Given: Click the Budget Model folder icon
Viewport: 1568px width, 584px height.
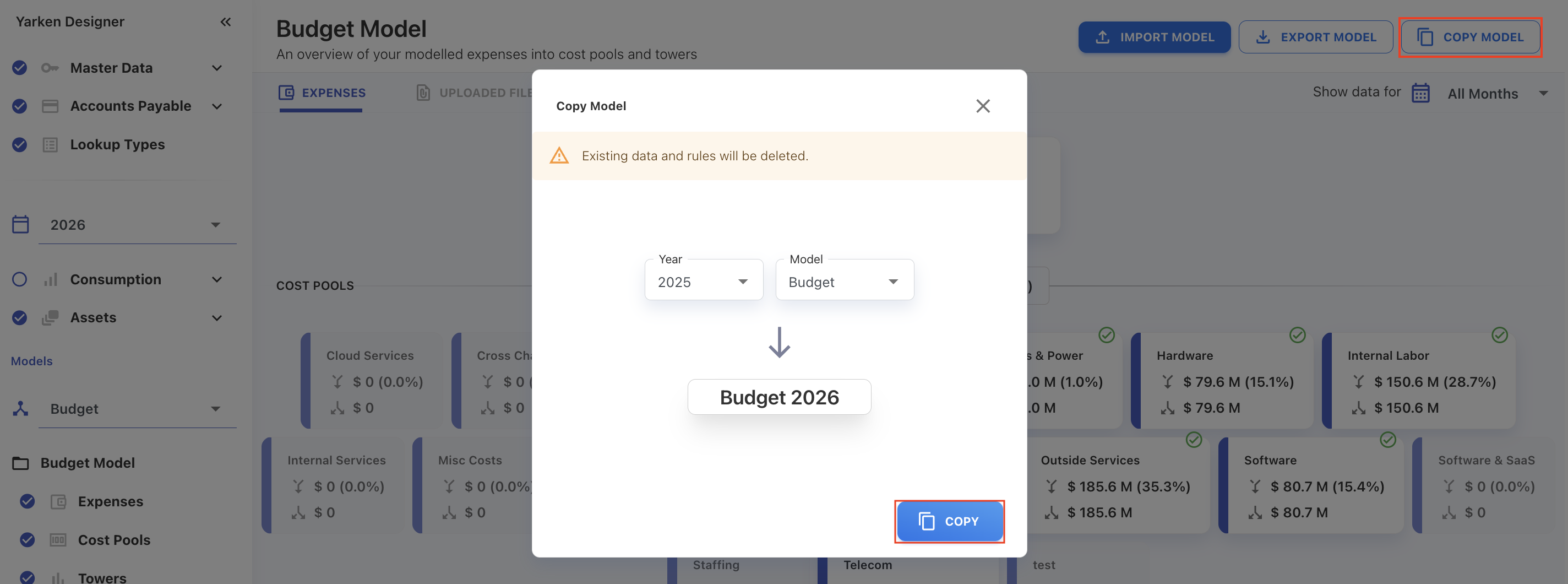Looking at the screenshot, I should pyautogui.click(x=20, y=462).
